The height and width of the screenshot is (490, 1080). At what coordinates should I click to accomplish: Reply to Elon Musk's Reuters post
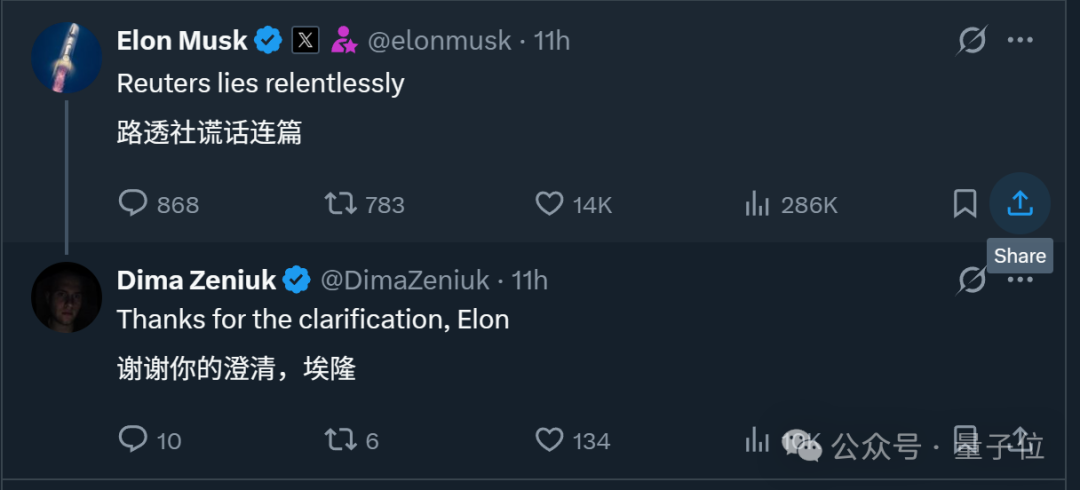coord(133,204)
